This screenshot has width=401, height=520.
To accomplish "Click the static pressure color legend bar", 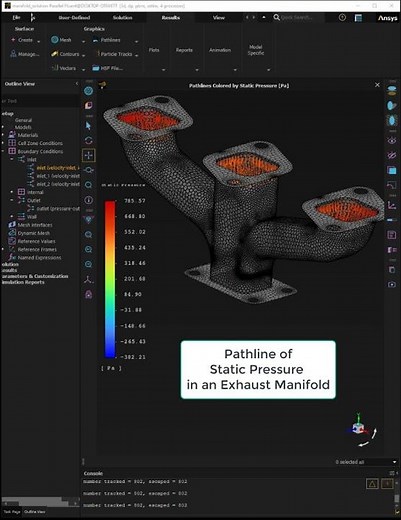I will coord(110,279).
